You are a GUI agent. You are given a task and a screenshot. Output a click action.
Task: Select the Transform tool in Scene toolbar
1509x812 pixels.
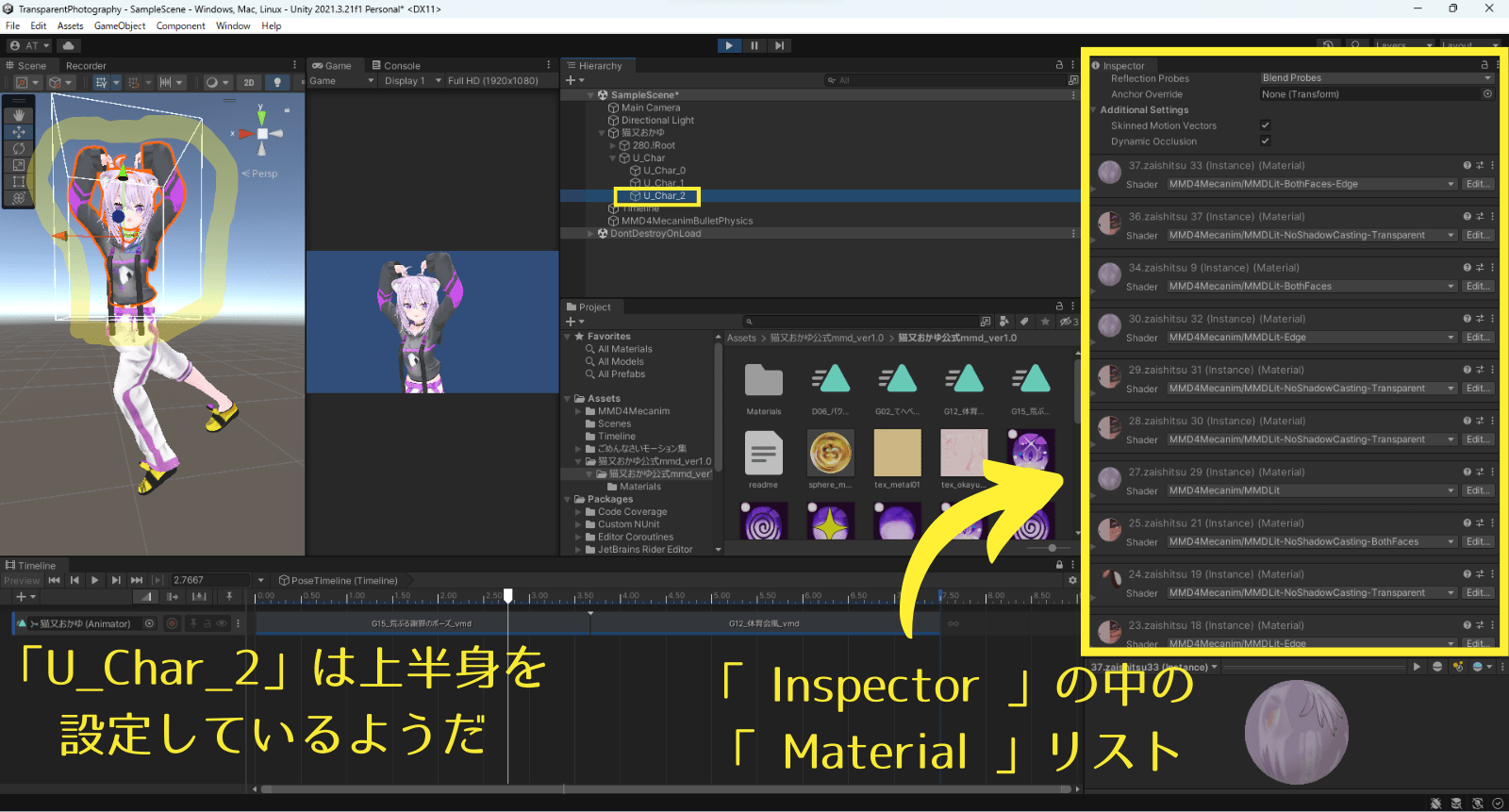pyautogui.click(x=19, y=198)
